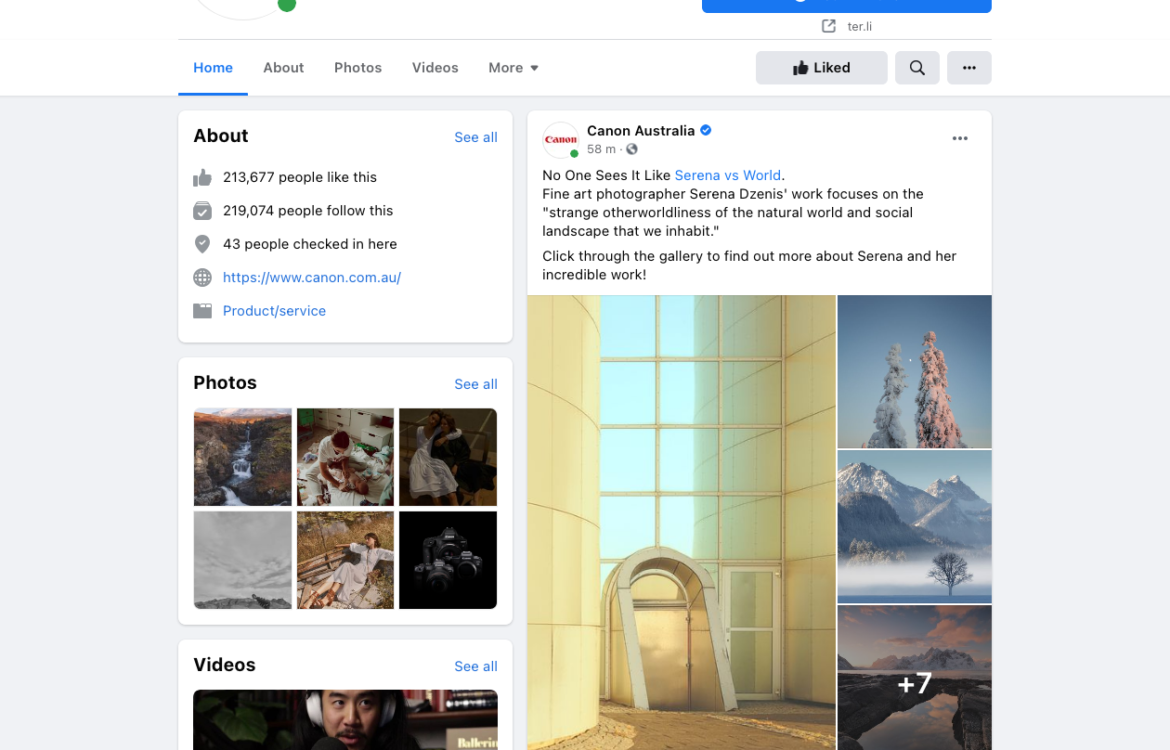Click the Serena vs World link
The width and height of the screenshot is (1170, 750).
pos(728,176)
